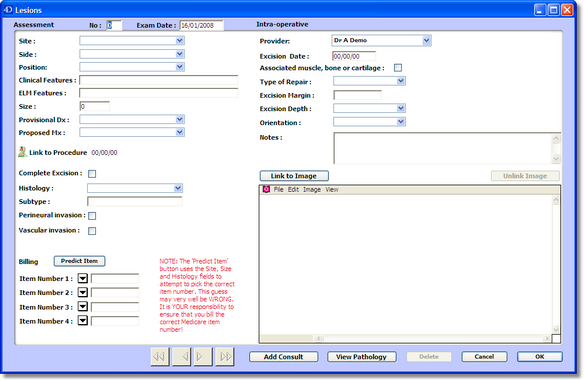Click the Add Consult button
The height and width of the screenshot is (381, 584).
click(x=283, y=357)
